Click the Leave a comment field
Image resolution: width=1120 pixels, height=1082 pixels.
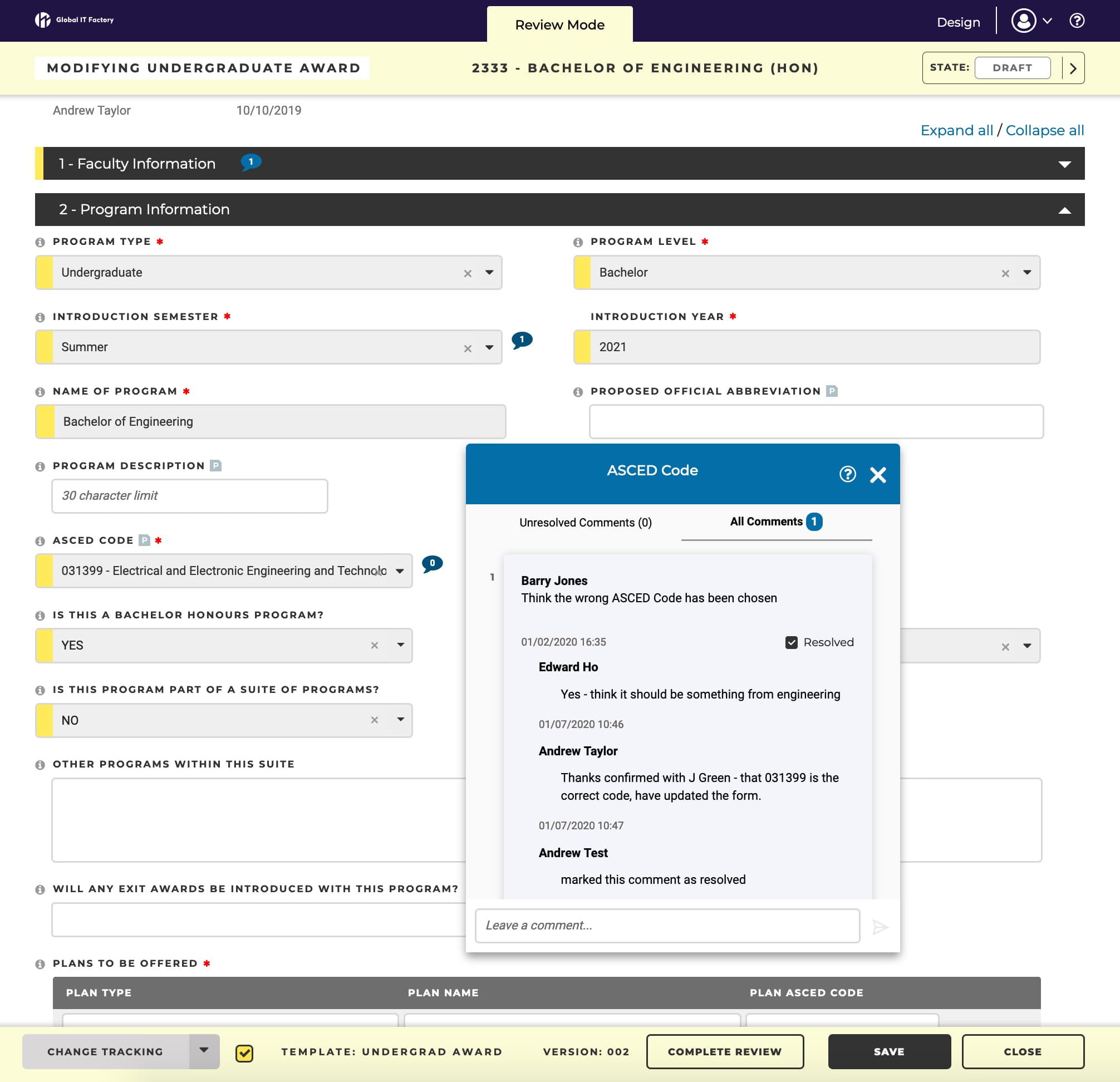(667, 925)
